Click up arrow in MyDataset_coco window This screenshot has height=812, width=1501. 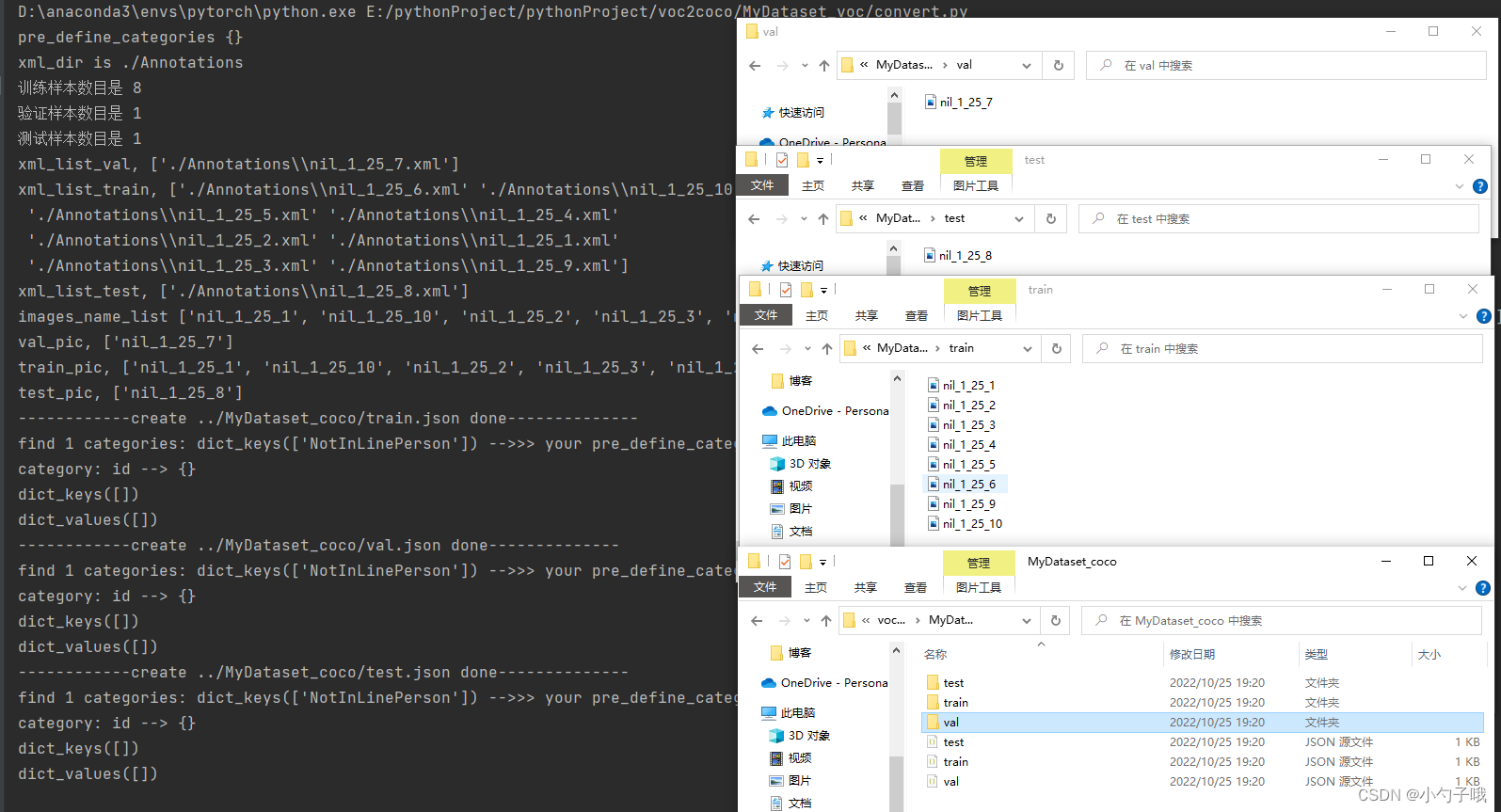[x=826, y=621]
